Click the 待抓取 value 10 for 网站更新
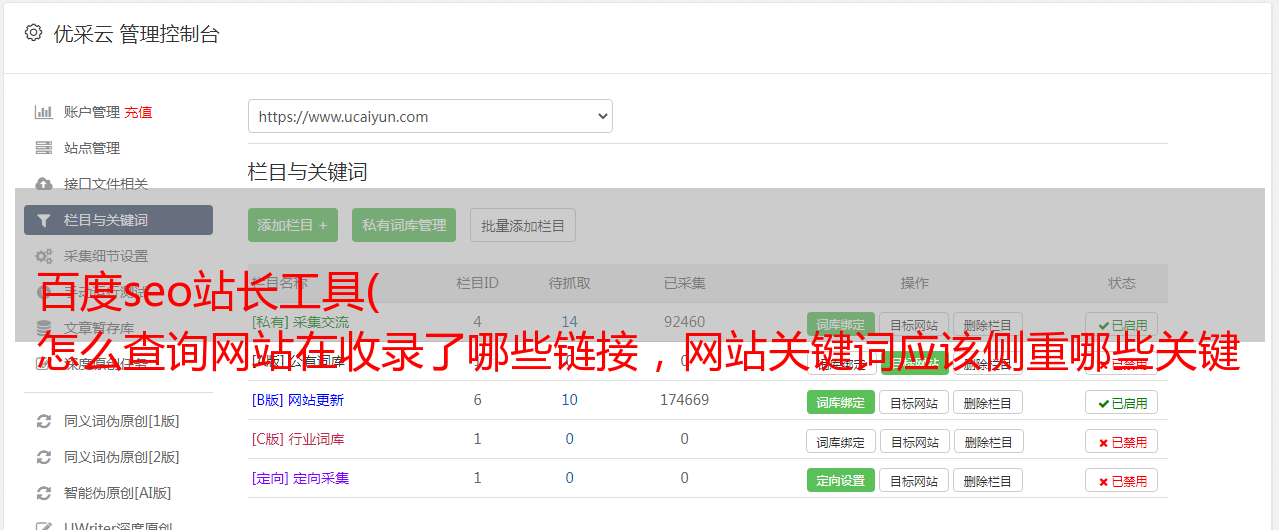Image resolution: width=1279 pixels, height=530 pixels. pos(569,400)
